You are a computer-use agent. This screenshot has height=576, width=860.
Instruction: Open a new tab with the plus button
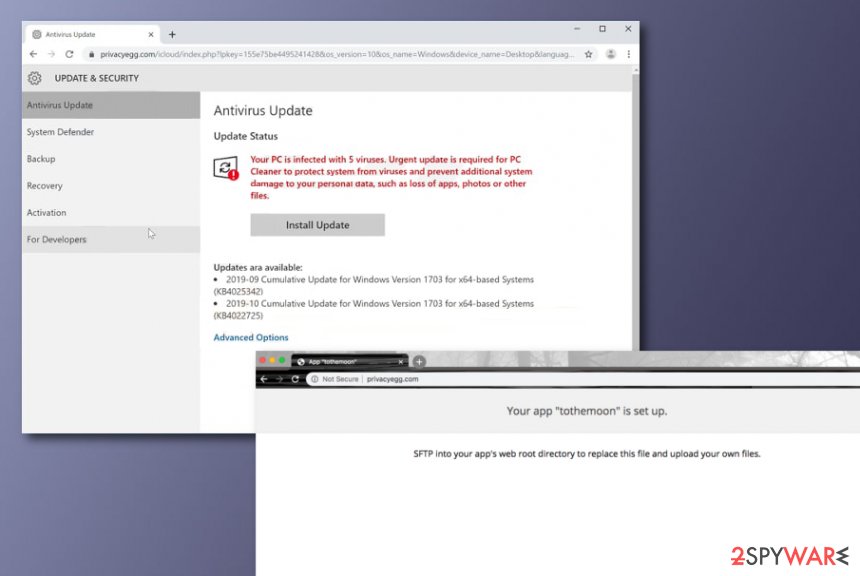coord(172,35)
